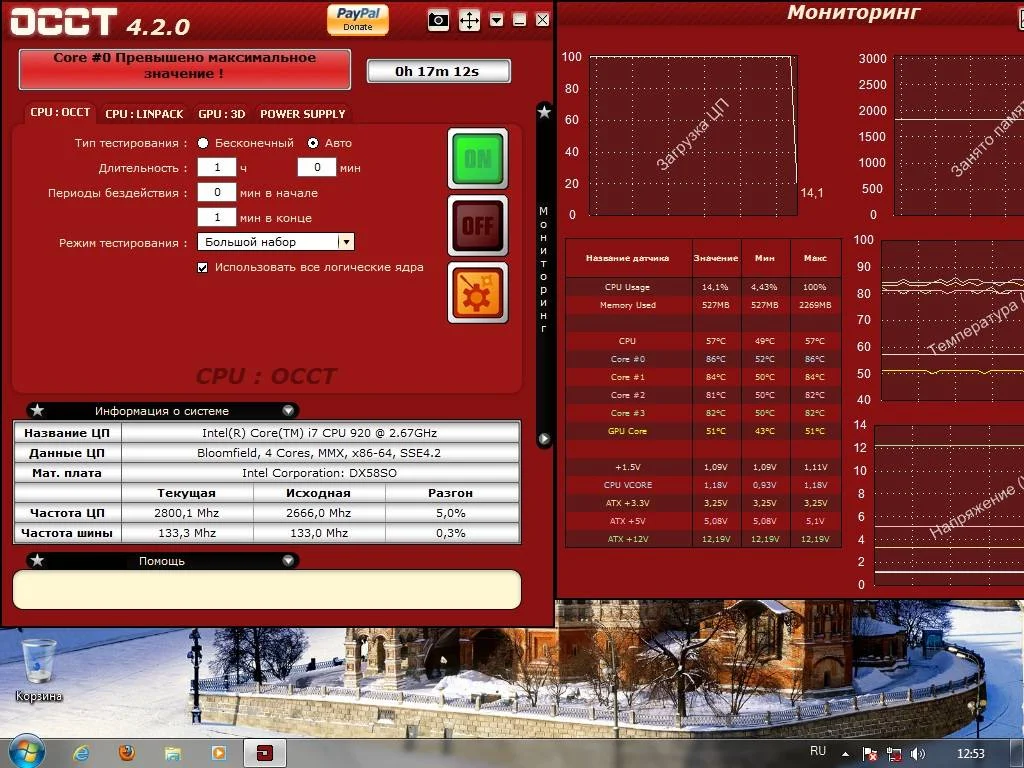Click the volume speaker tray icon
The image size is (1024, 768).
pos(918,754)
